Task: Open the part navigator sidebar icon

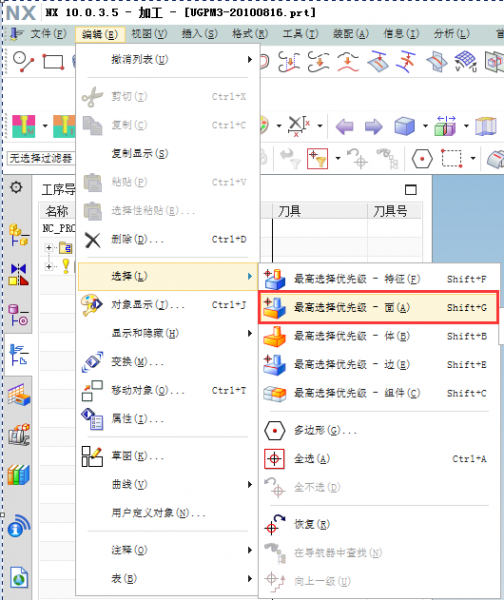Action: (x=18, y=315)
